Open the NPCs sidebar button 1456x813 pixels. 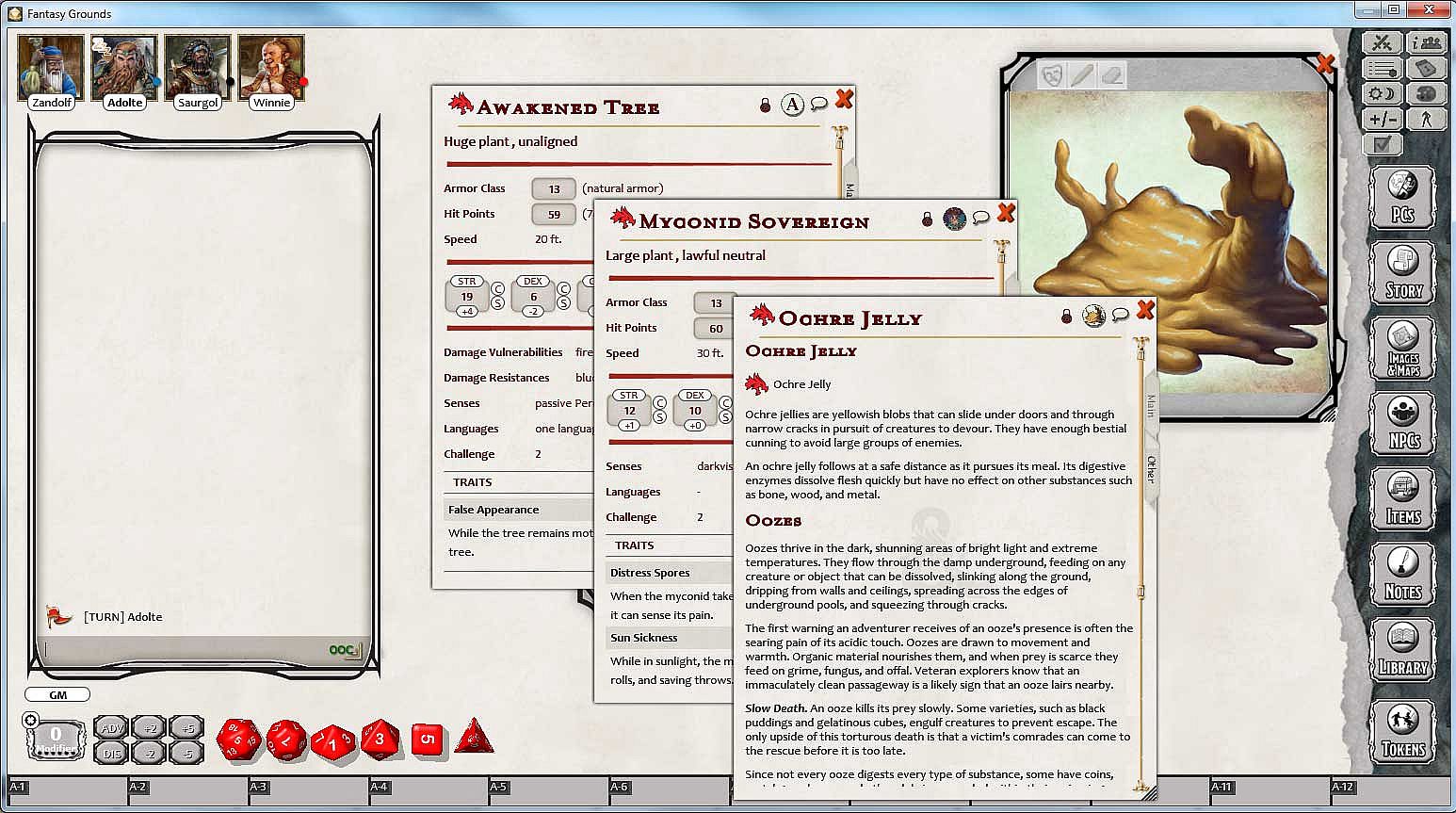[x=1403, y=424]
